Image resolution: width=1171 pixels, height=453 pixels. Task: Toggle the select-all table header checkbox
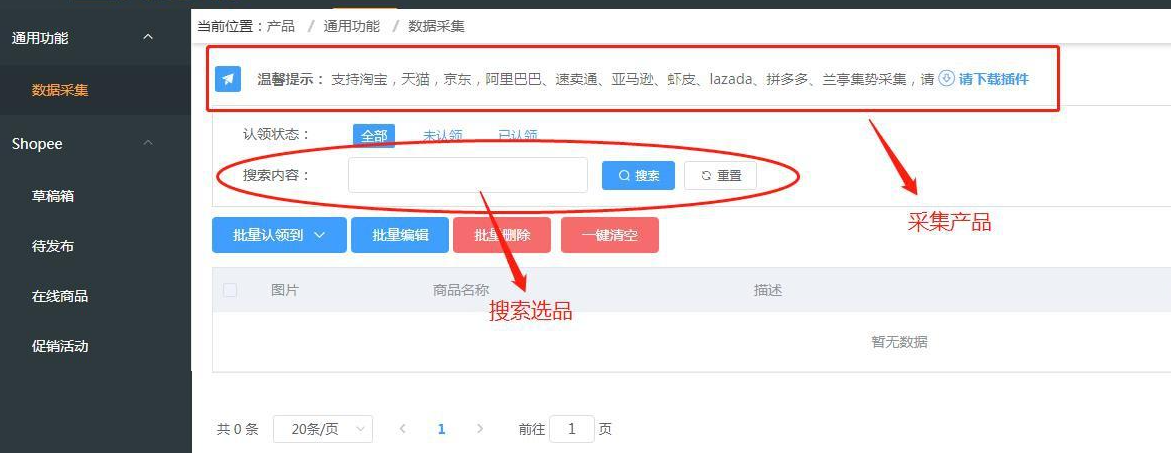pos(230,290)
